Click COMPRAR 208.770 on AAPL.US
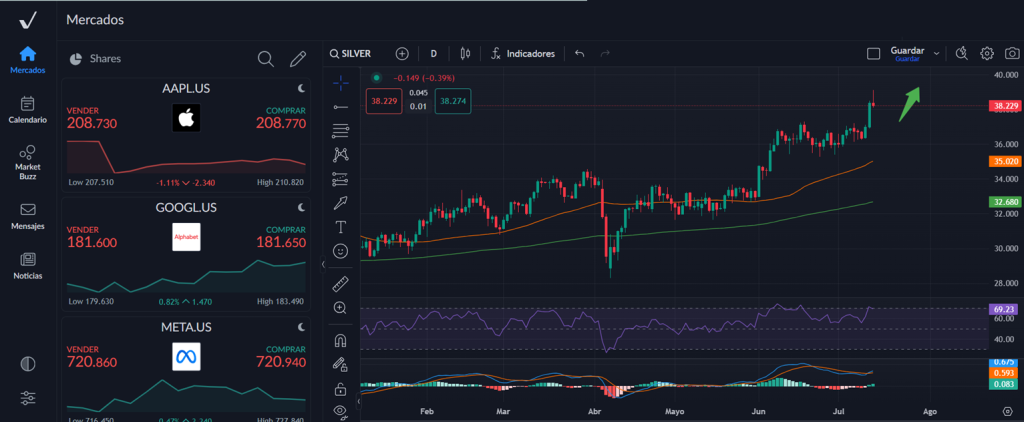Viewport: 1024px width, 422px height. pyautogui.click(x=281, y=118)
